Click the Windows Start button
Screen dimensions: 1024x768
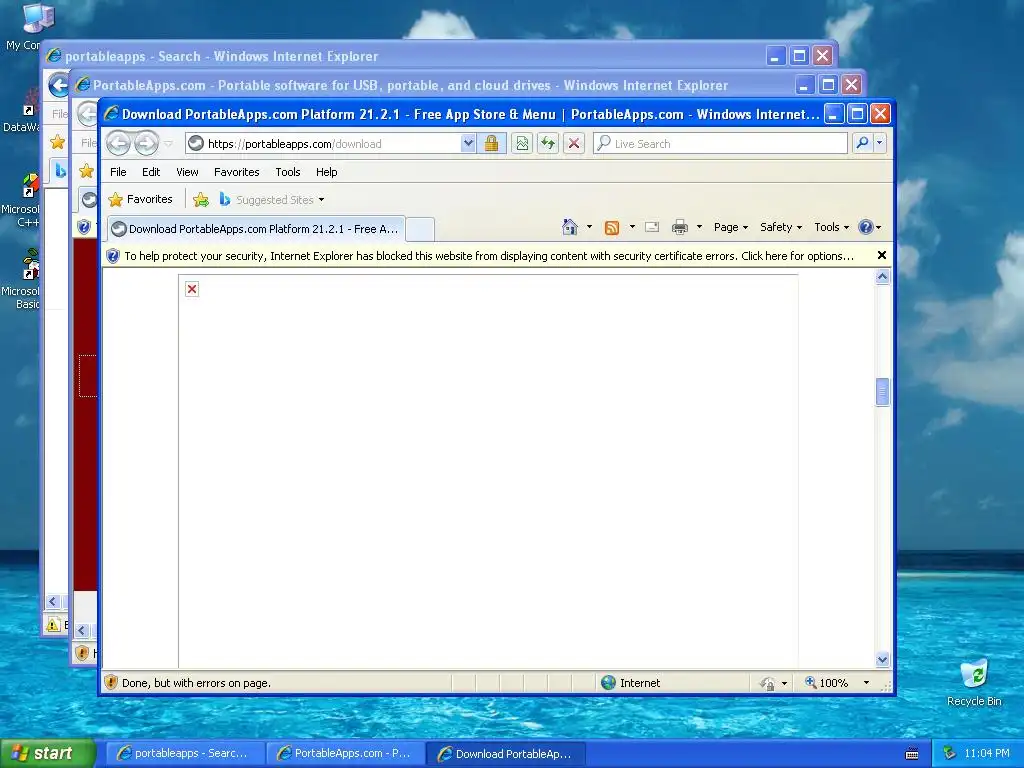tap(47, 753)
